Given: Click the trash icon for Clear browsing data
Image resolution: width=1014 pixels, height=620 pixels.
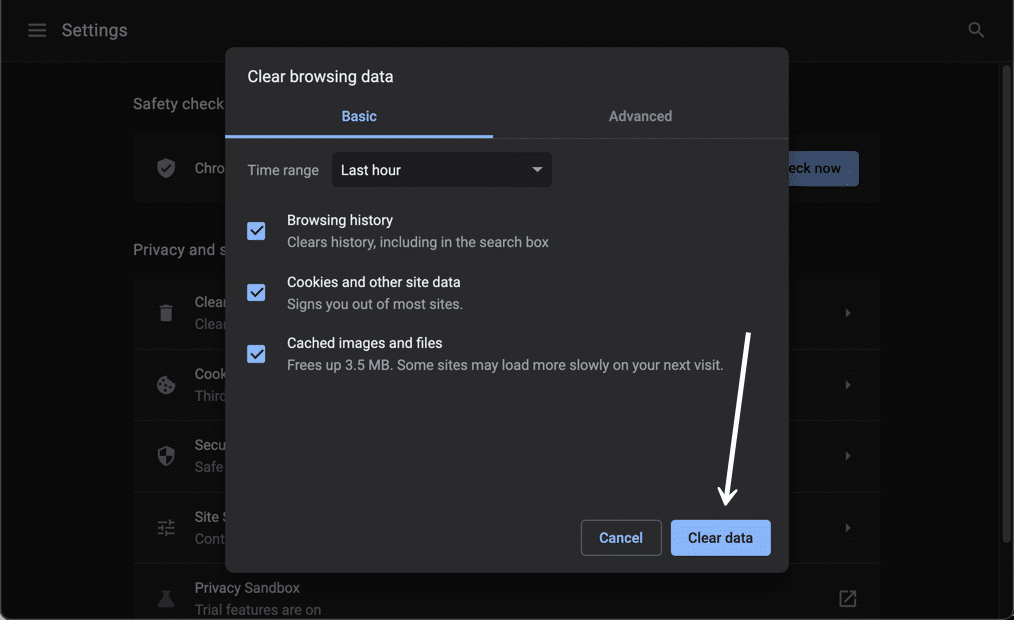Looking at the screenshot, I should click(165, 313).
